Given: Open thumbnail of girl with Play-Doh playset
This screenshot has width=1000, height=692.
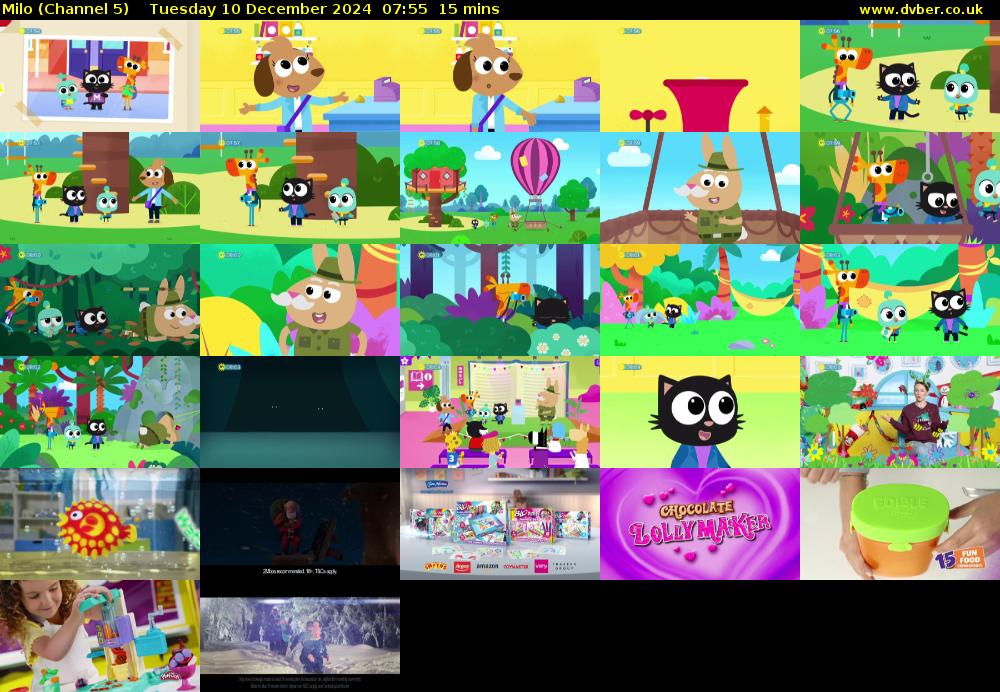Looking at the screenshot, I should pyautogui.click(x=99, y=636).
